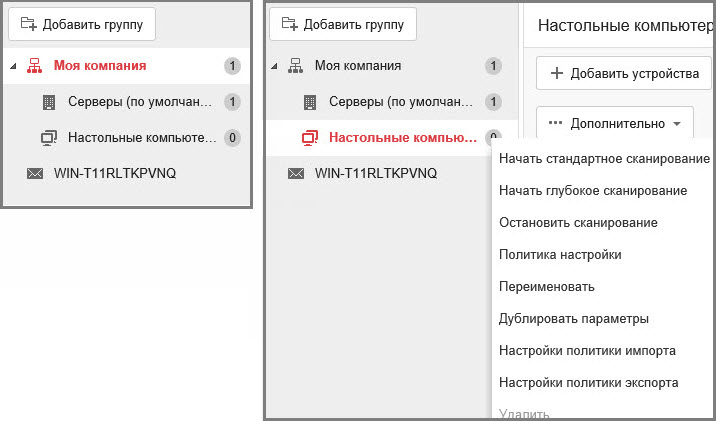Click the red network icon of Моя компания

34,66
